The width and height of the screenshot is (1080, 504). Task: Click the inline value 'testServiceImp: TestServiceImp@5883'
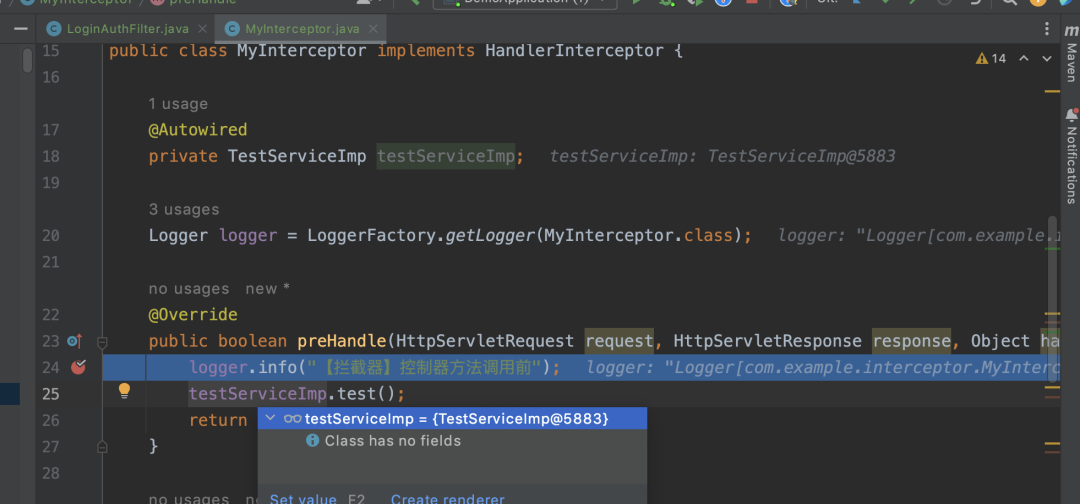tap(723, 156)
